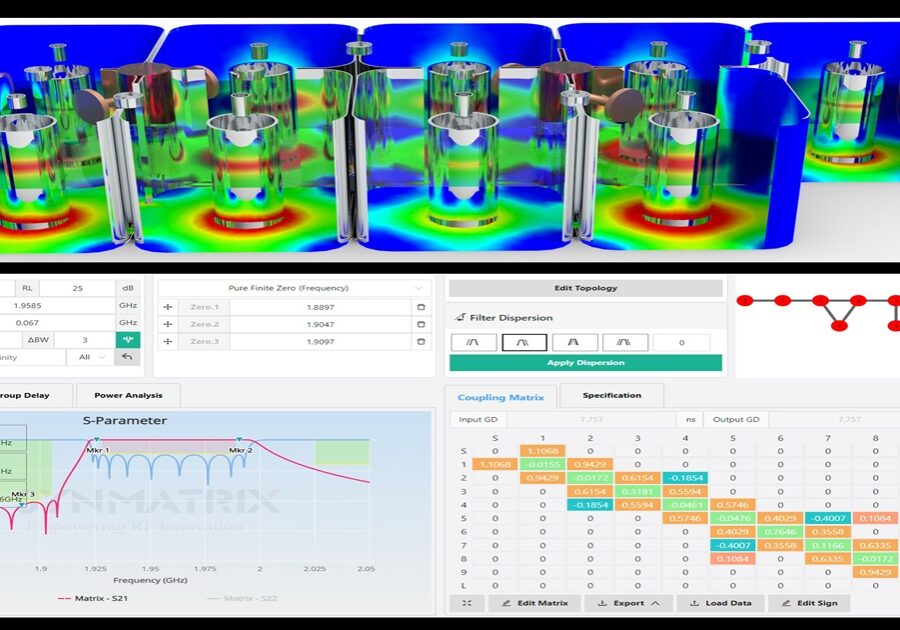The image size is (900, 630).
Task: Switch to the Power Analysis tab
Action: click(x=128, y=395)
